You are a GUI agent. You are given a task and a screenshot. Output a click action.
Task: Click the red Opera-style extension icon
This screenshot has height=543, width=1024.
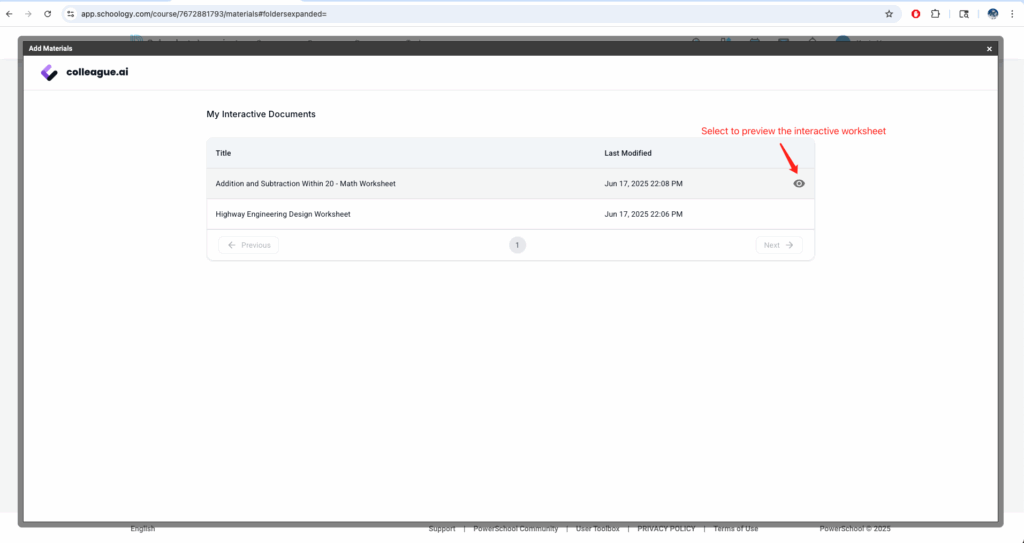pos(915,14)
